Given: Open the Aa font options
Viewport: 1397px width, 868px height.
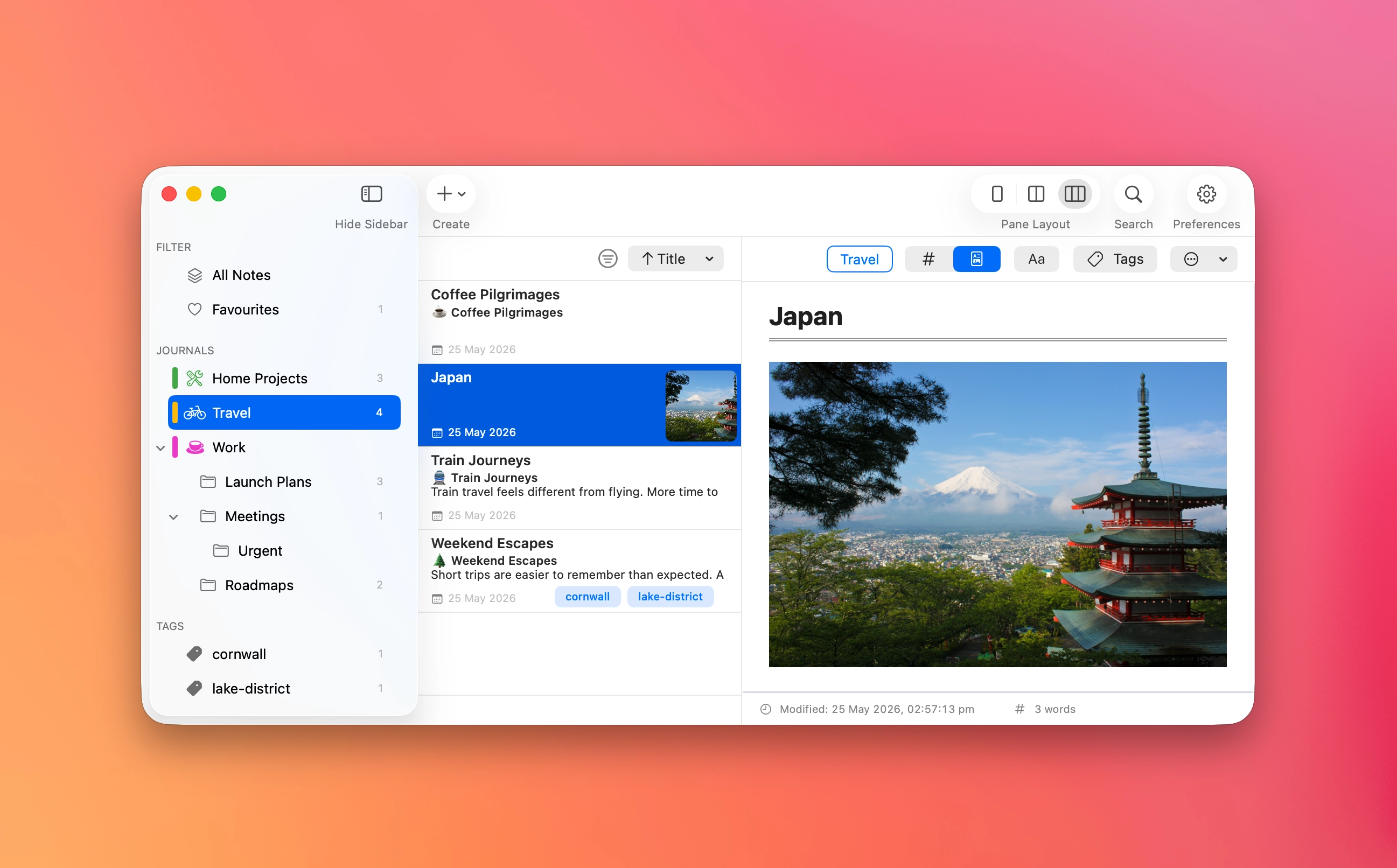Looking at the screenshot, I should [1036, 259].
